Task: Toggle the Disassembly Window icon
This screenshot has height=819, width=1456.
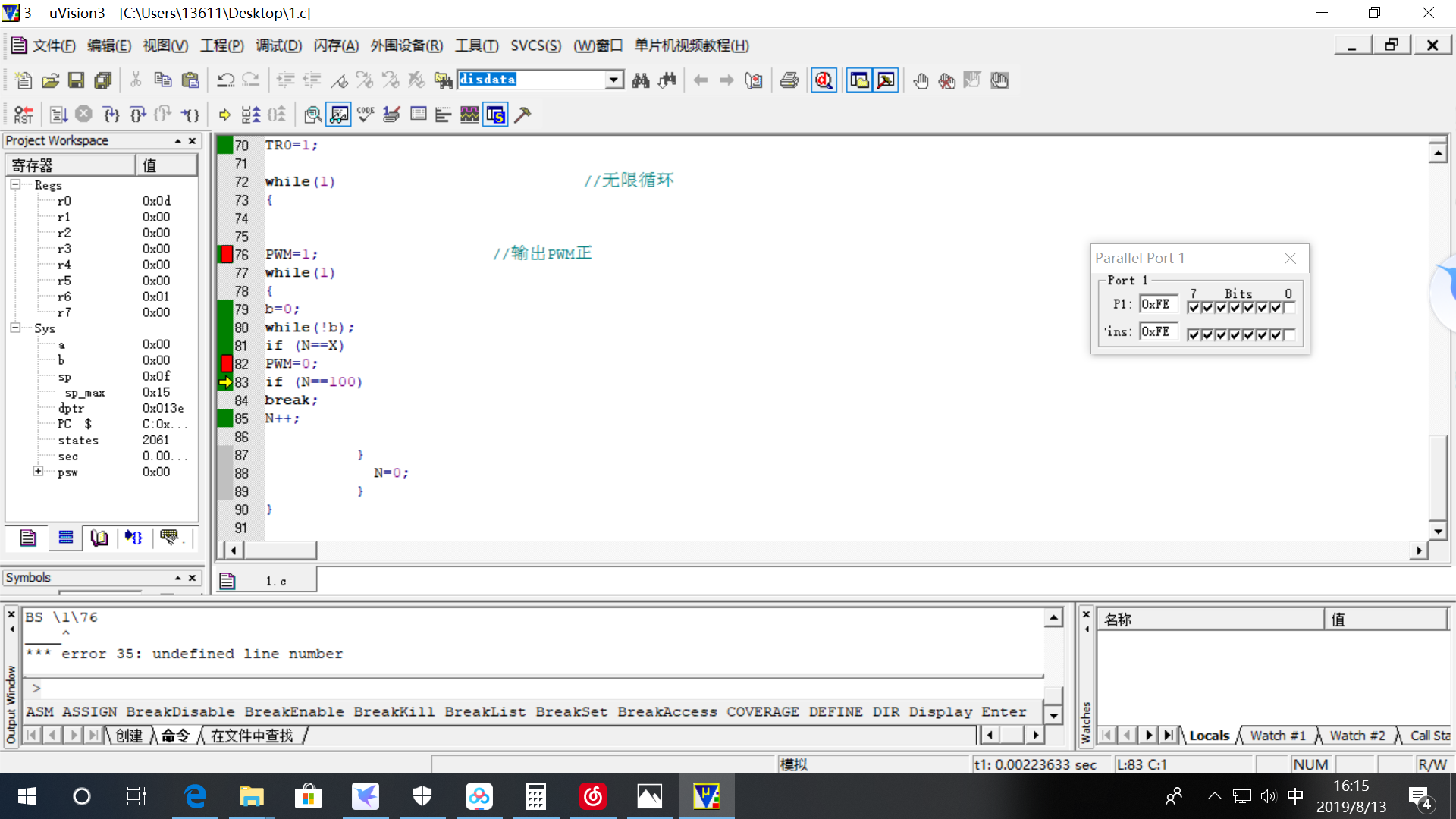Action: pos(312,115)
